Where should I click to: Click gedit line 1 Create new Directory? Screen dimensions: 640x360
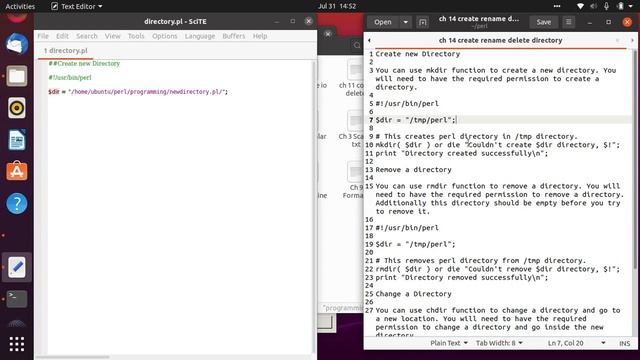point(418,54)
